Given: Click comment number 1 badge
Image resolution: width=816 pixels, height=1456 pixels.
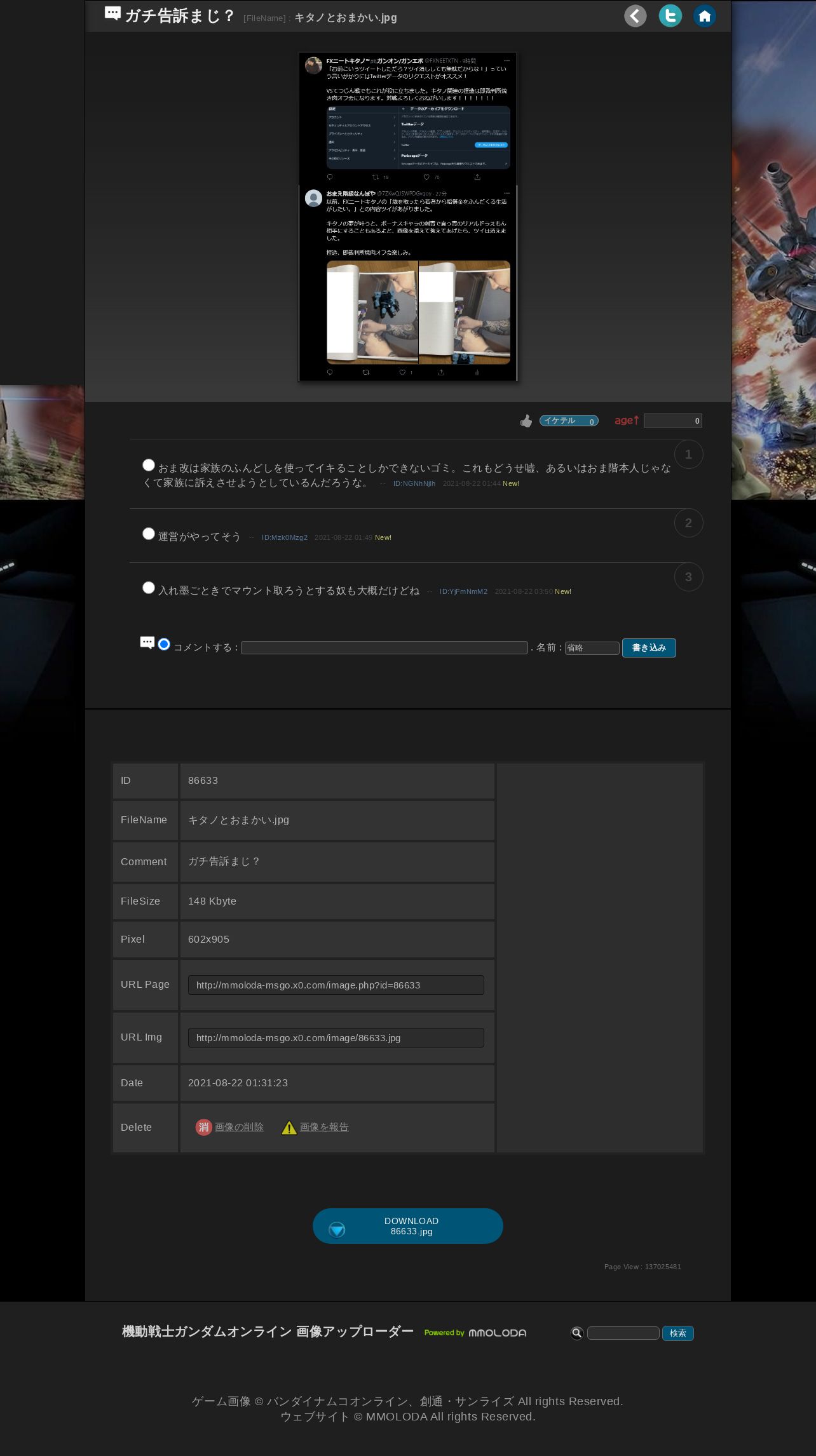Looking at the screenshot, I should coord(688,454).
